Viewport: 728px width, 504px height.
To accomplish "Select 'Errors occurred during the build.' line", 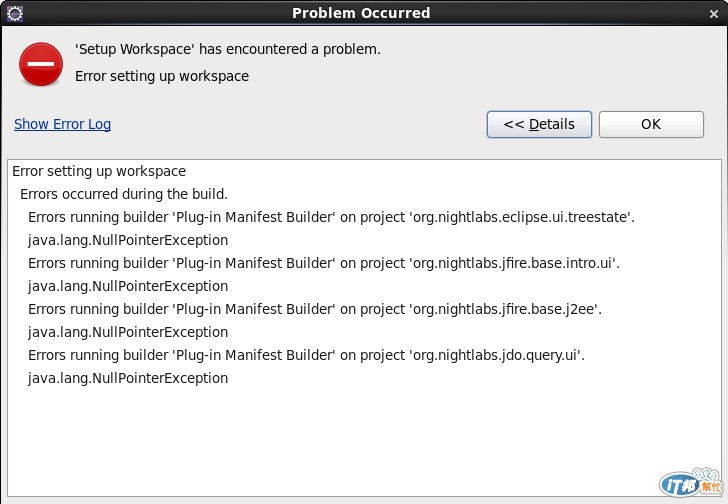I will point(124,194).
